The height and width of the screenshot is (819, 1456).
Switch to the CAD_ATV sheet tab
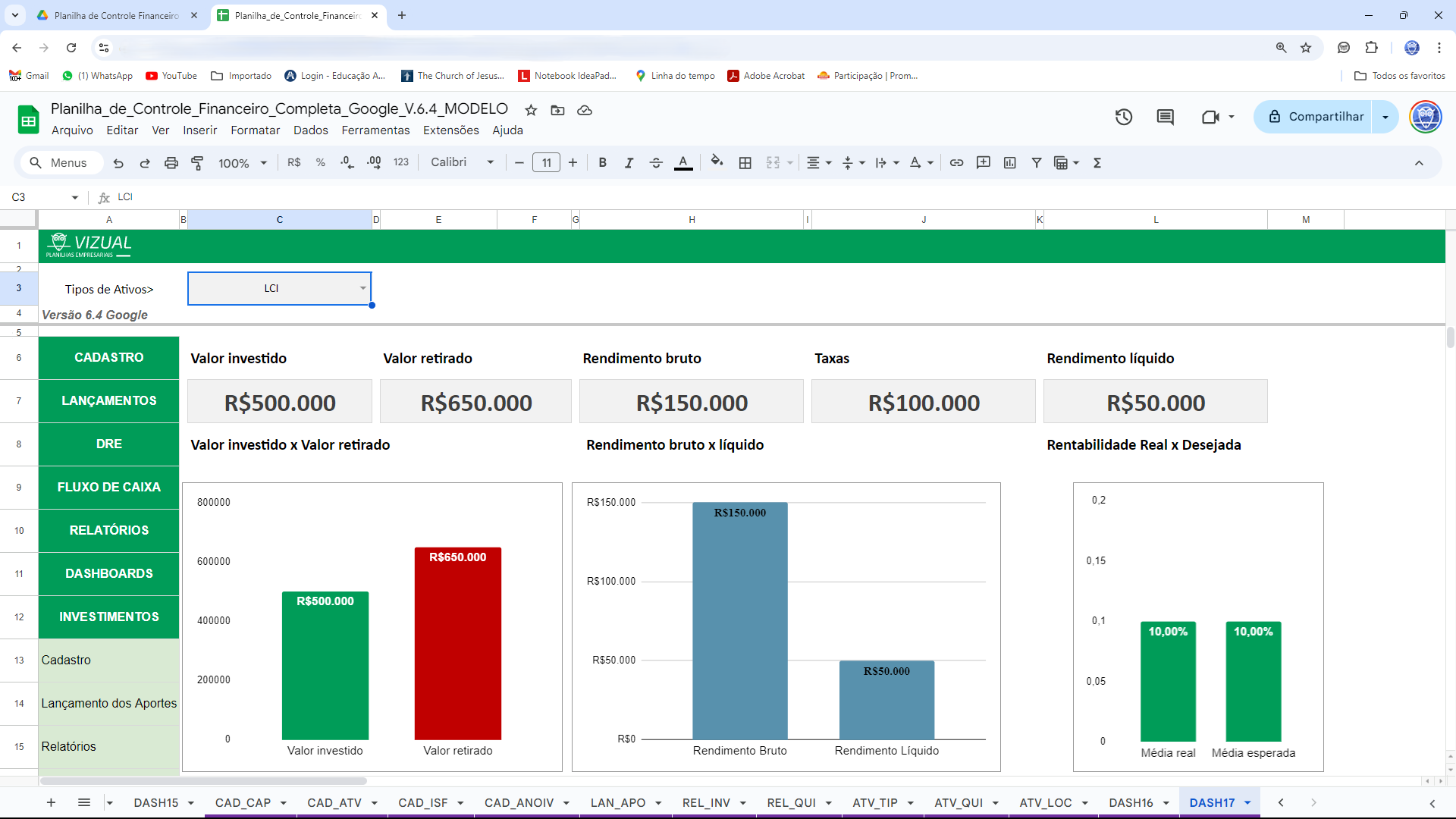coord(334,802)
